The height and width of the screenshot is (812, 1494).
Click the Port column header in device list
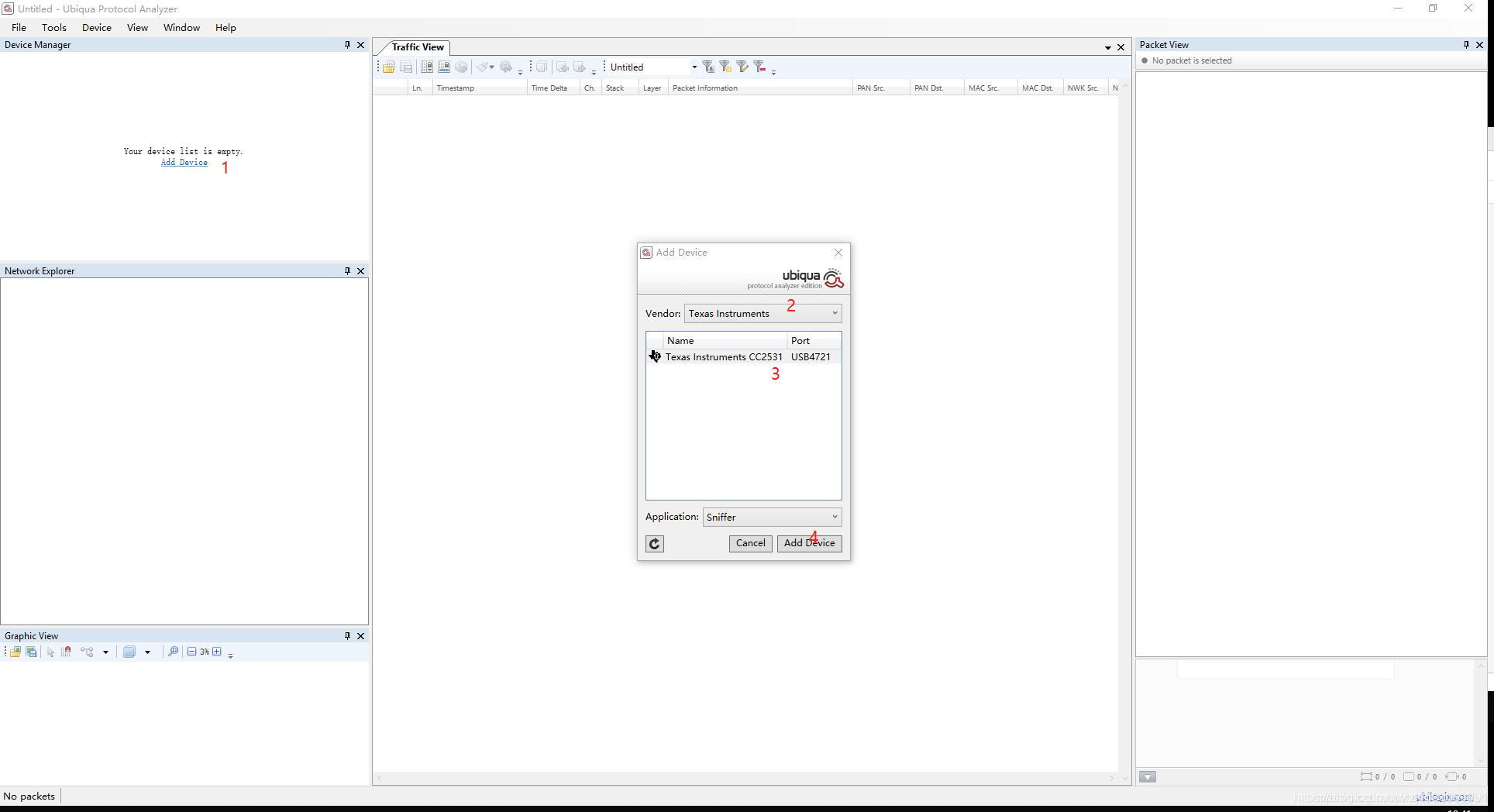[x=814, y=341]
